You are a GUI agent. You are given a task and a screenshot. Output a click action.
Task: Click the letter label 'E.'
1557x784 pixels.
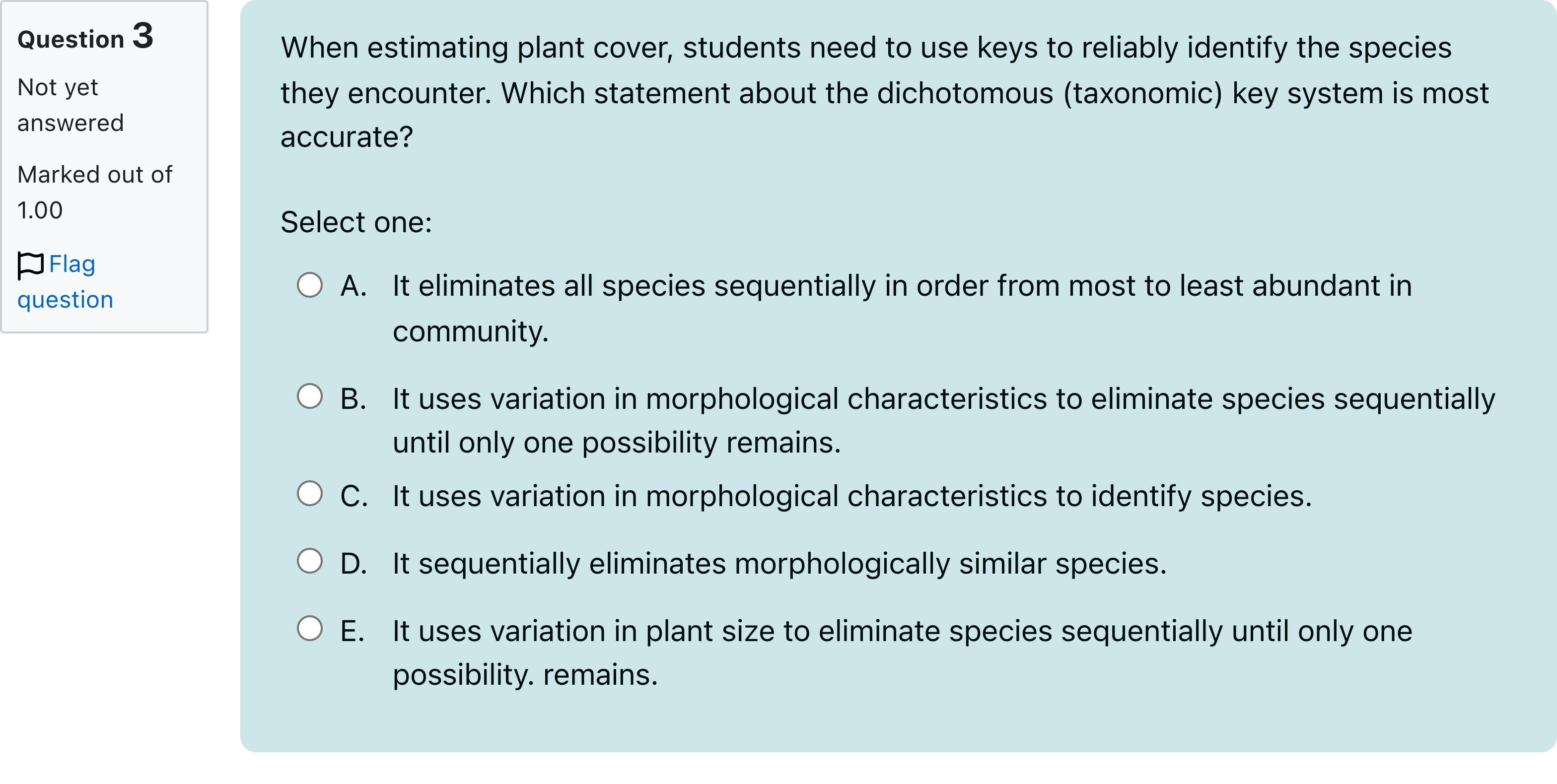point(353,632)
